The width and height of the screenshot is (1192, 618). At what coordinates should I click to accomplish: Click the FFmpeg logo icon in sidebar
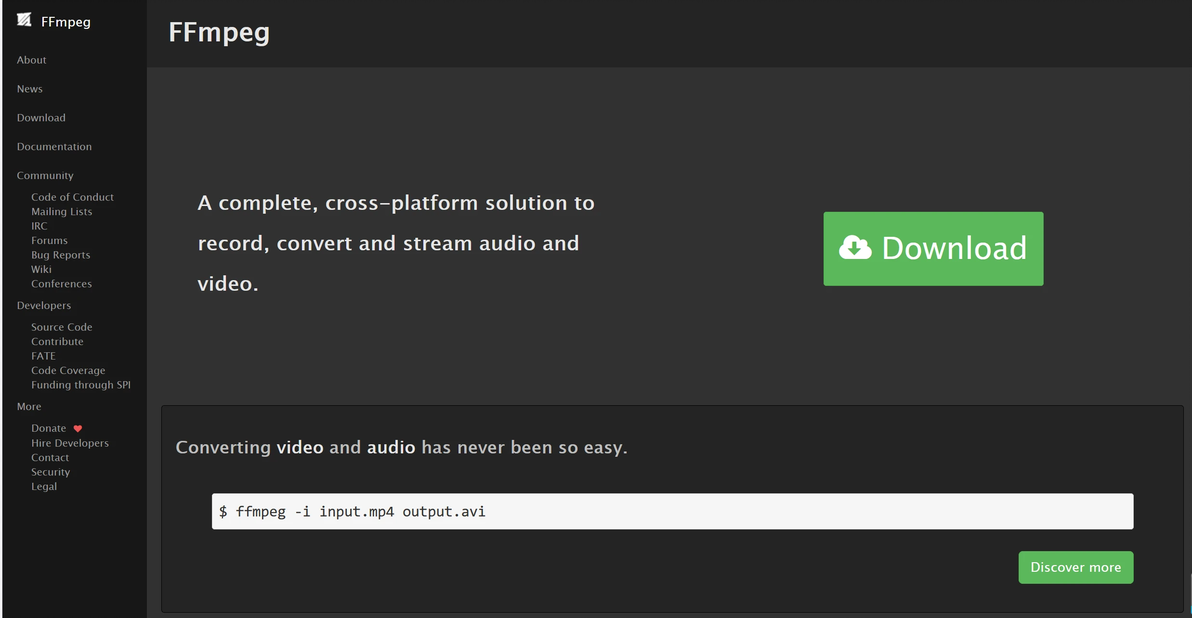tap(24, 21)
